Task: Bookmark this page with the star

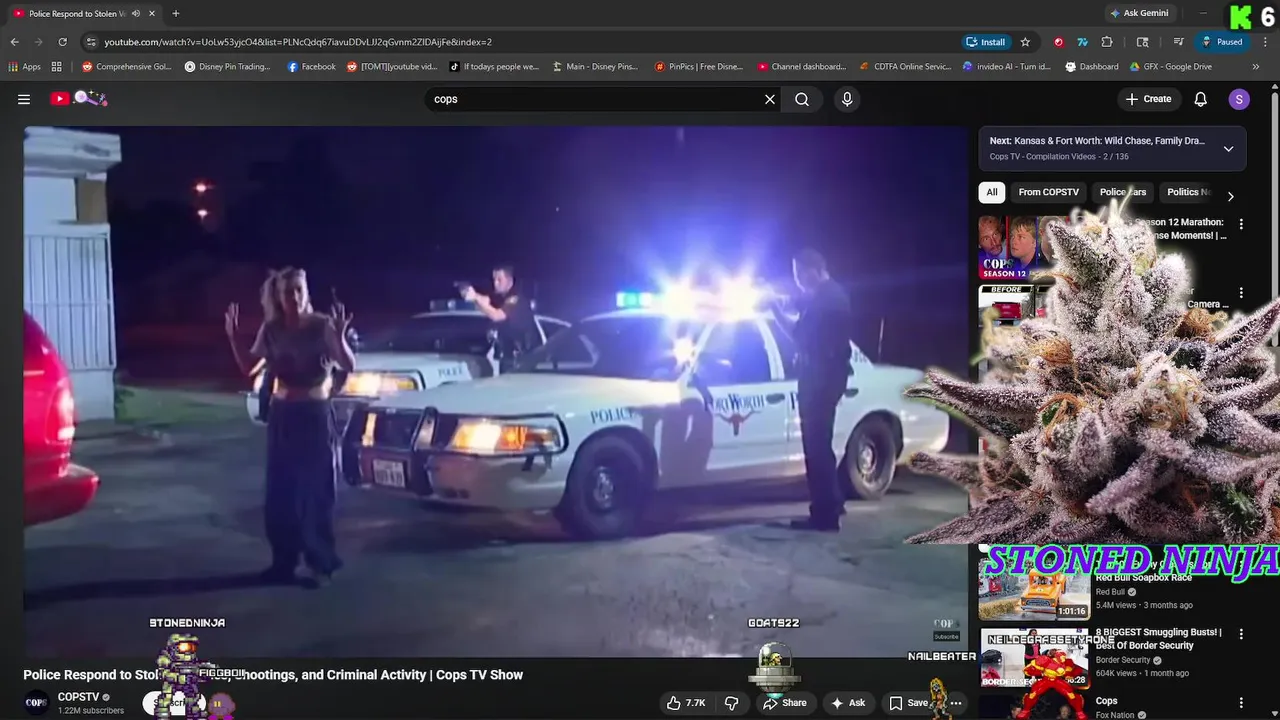Action: pyautogui.click(x=1025, y=42)
